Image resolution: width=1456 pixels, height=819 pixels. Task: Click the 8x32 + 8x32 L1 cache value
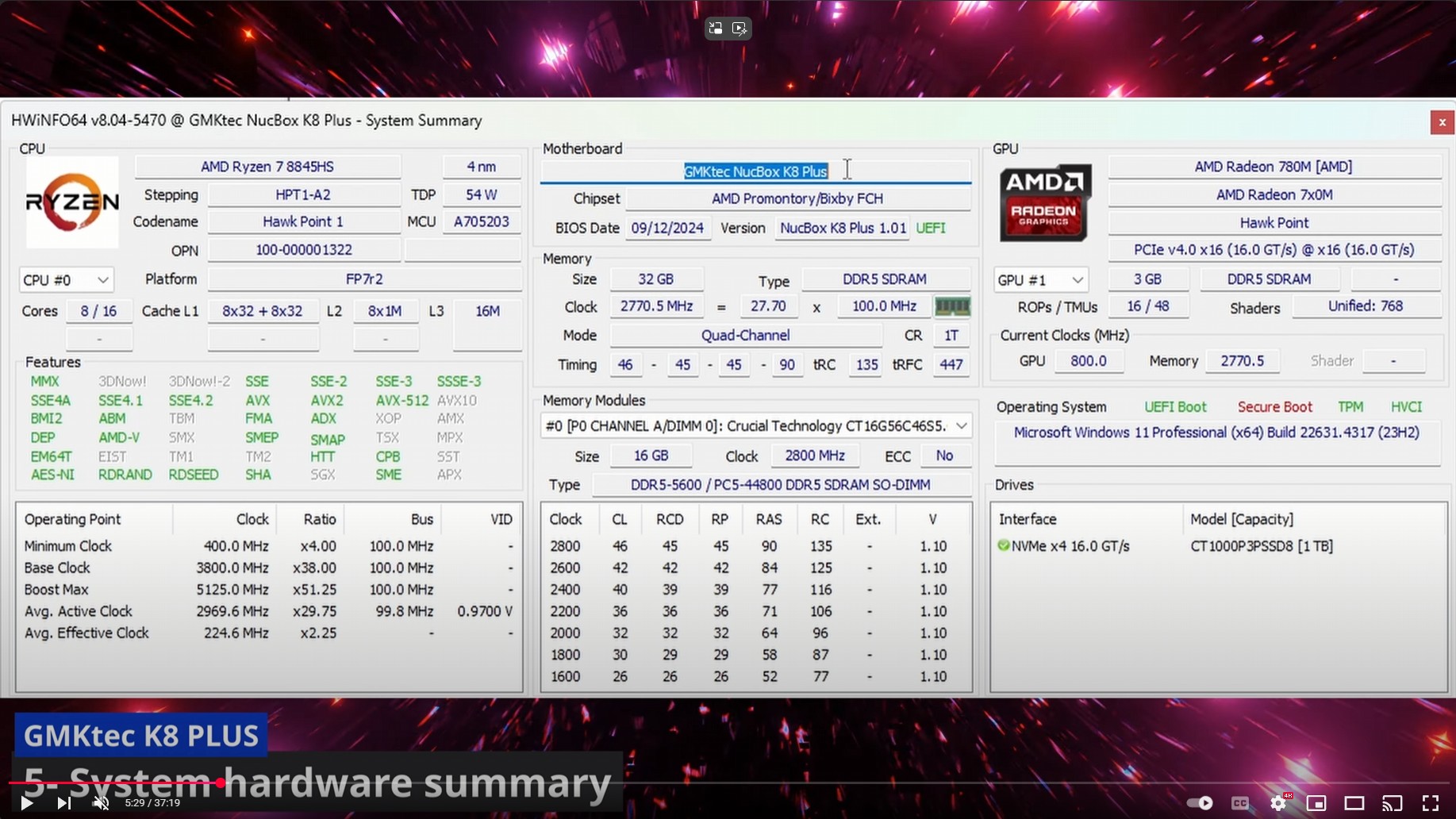tap(263, 311)
